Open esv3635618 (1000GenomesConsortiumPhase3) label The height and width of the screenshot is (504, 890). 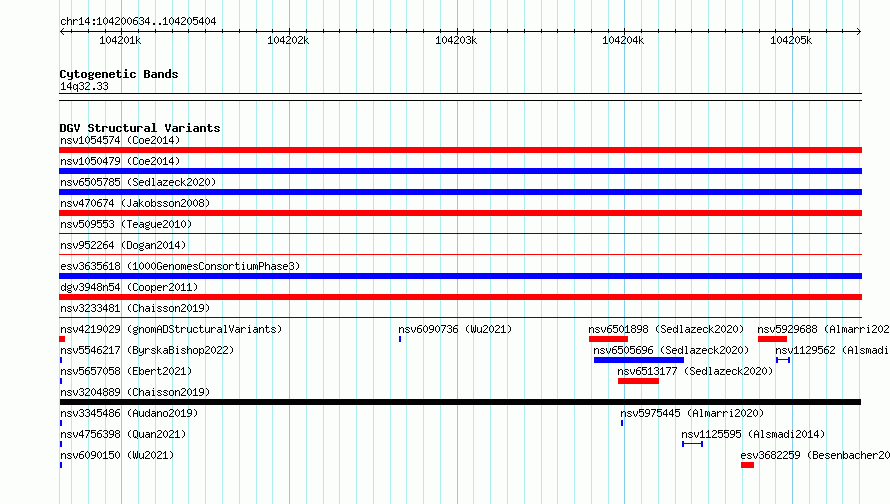(x=180, y=266)
